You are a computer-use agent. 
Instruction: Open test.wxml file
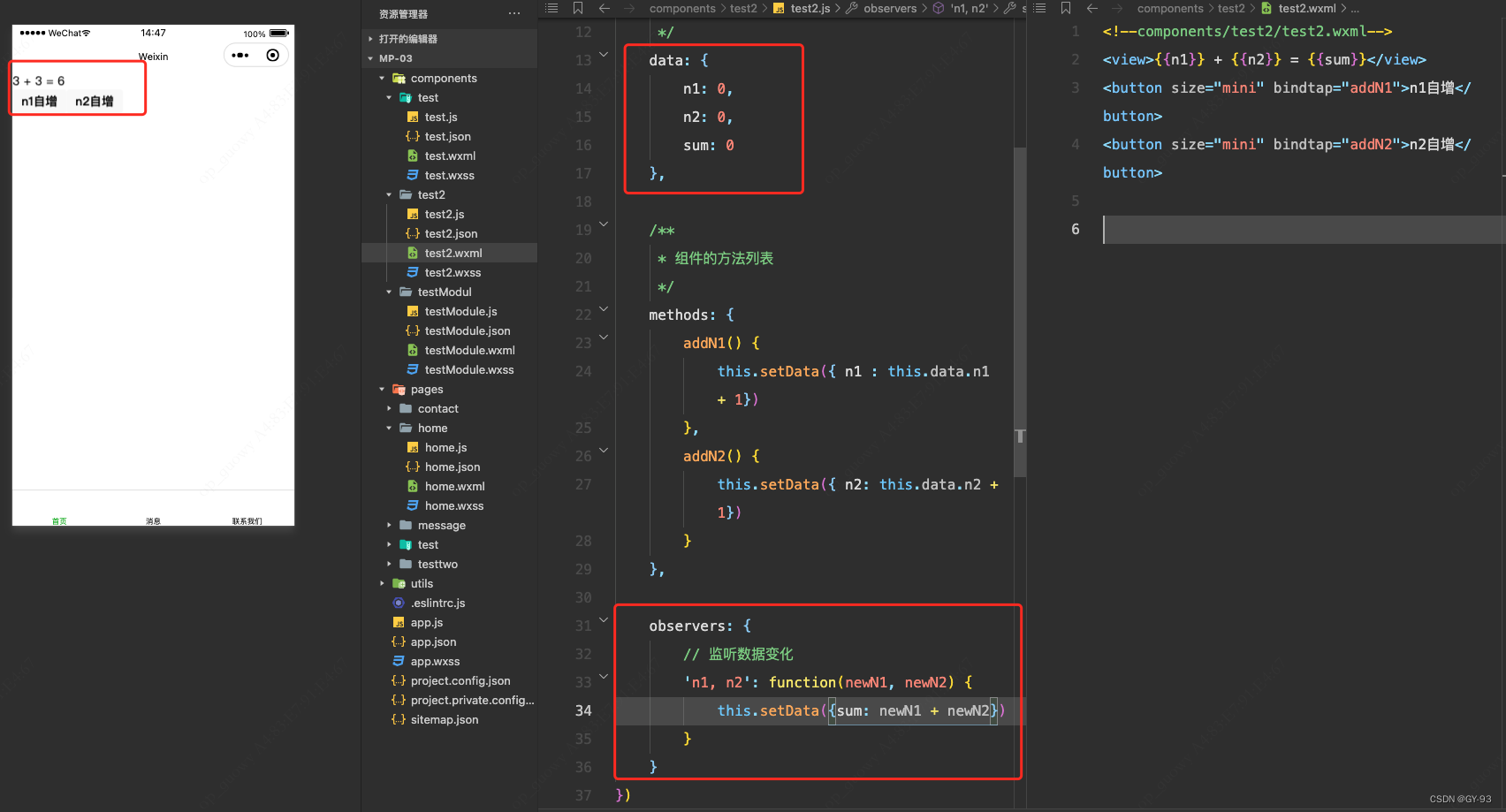449,156
